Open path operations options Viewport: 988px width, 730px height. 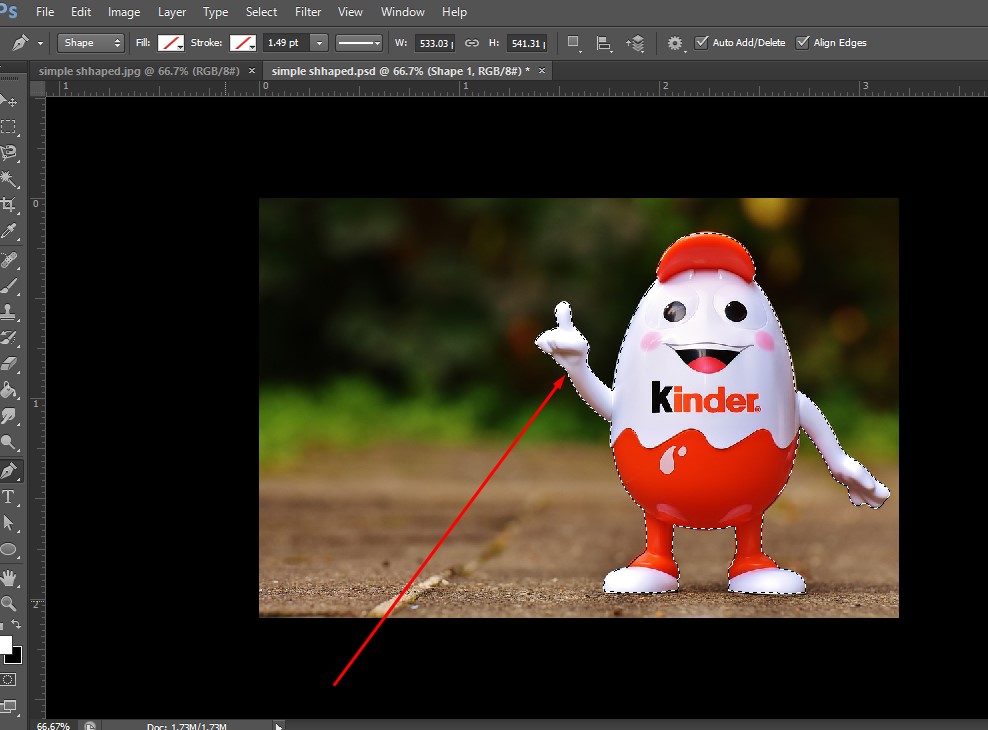point(573,43)
